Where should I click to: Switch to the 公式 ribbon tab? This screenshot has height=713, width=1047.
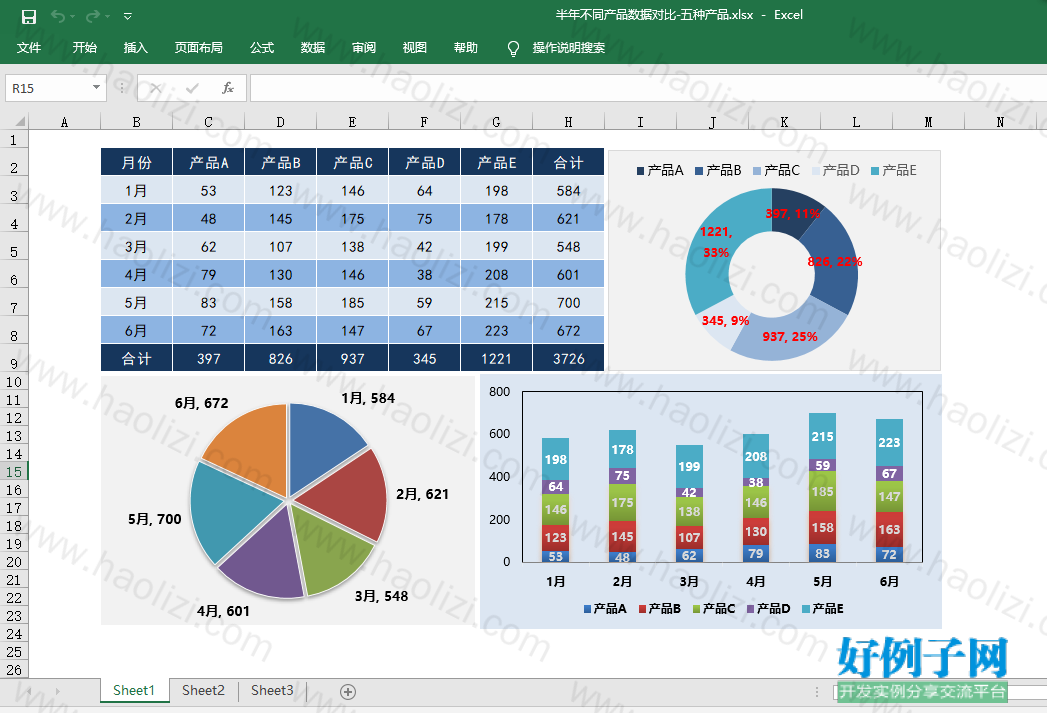262,47
